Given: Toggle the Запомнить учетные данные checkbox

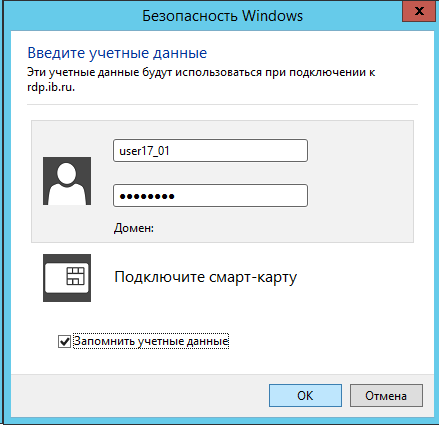Looking at the screenshot, I should coord(64,341).
